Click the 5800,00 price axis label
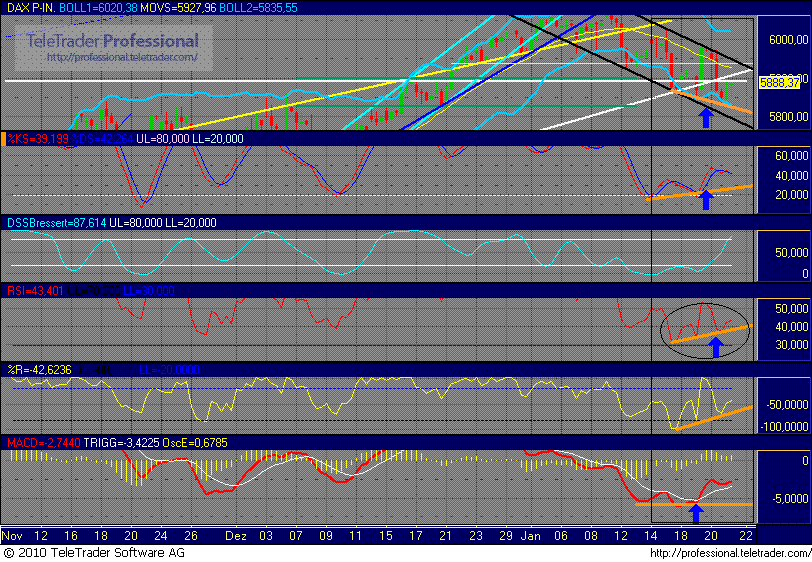The image size is (812, 562). pos(788,117)
